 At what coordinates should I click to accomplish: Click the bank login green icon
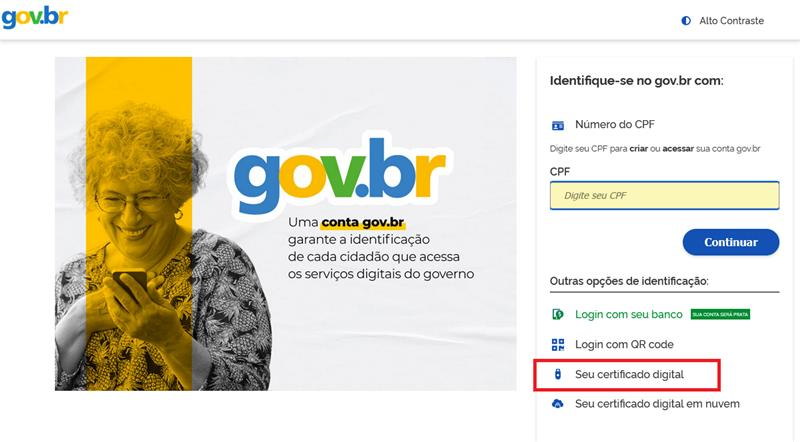[x=558, y=314]
